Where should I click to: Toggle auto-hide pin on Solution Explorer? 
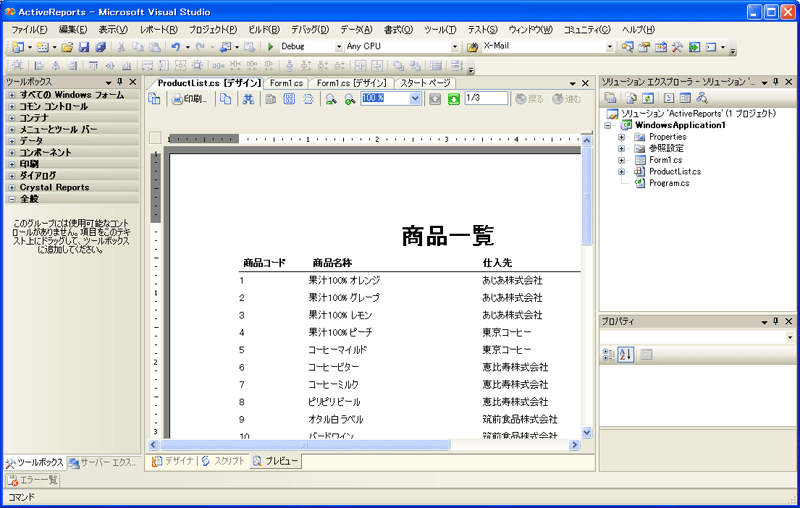[x=776, y=82]
